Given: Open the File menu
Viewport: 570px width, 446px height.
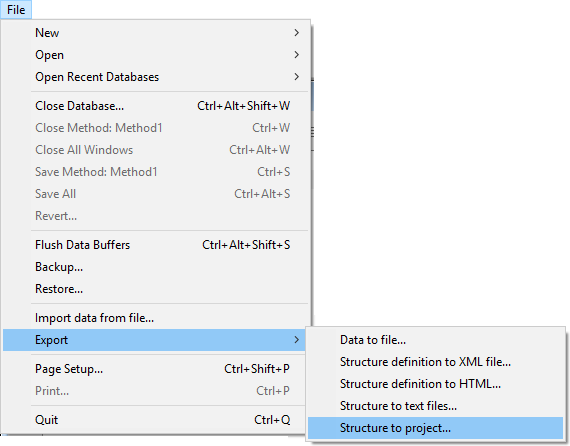Looking at the screenshot, I should pos(16,10).
